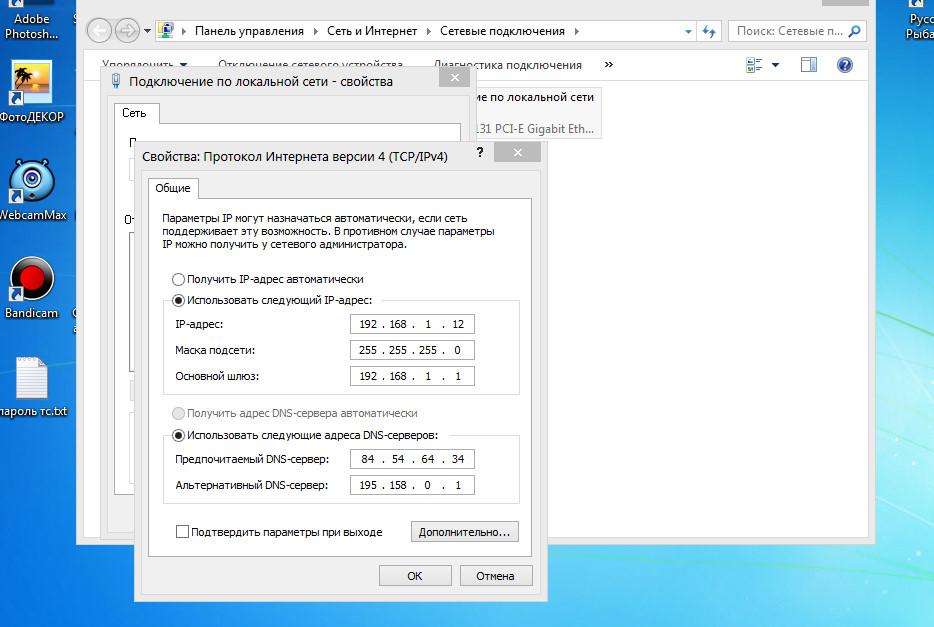934x627 pixels.
Task: Select 'Использовать следующий IP-адрес' radio button
Action: 179,300
